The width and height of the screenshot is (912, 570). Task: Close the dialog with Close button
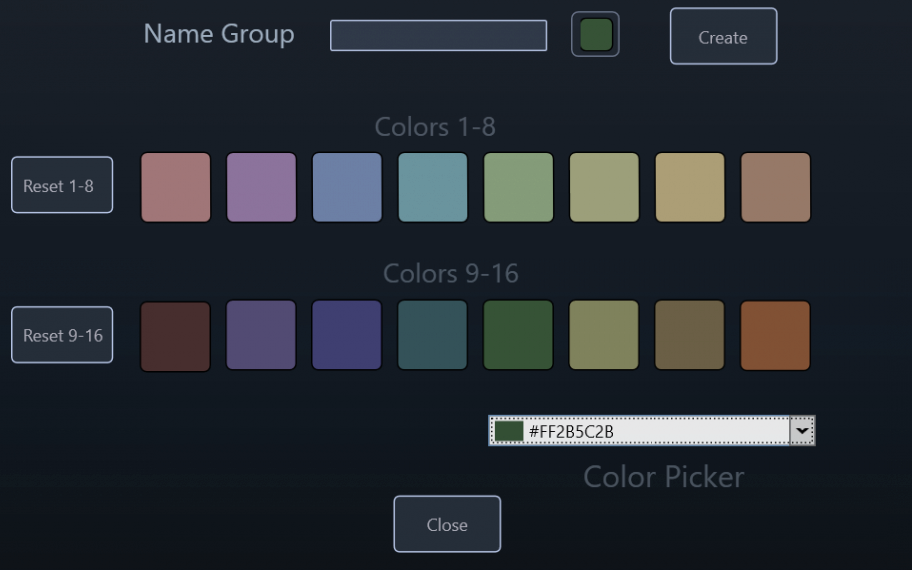[x=447, y=524]
